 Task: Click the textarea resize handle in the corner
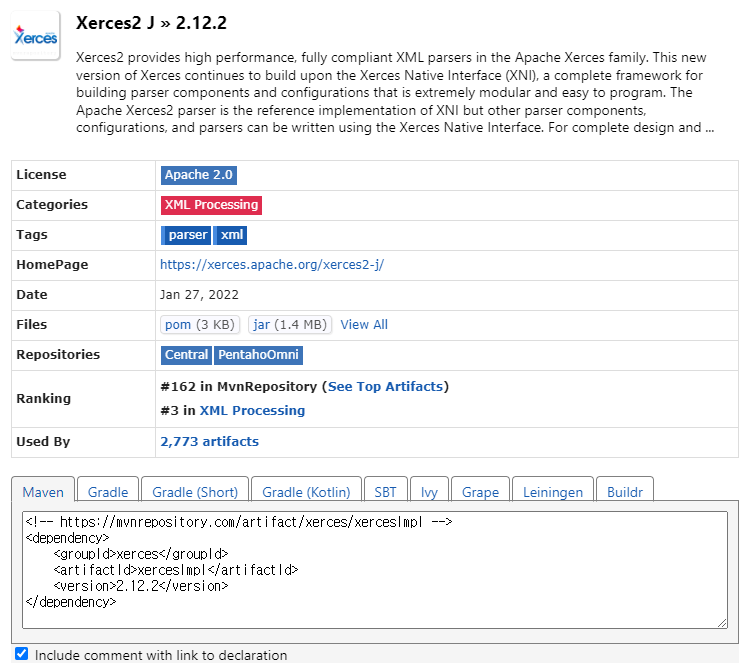[x=722, y=623]
